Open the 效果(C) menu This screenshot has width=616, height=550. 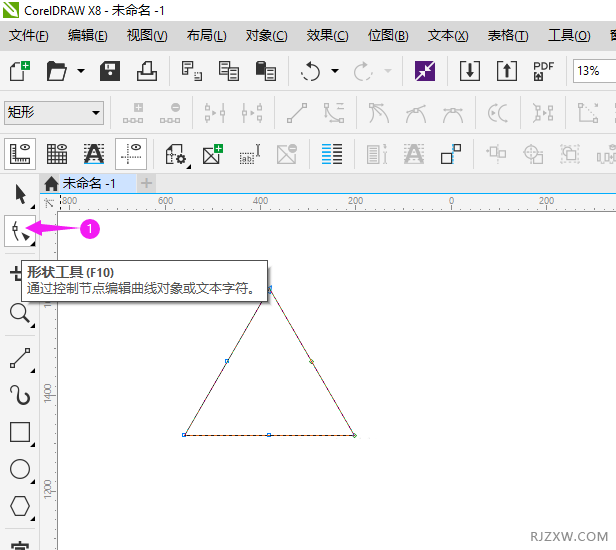(327, 36)
